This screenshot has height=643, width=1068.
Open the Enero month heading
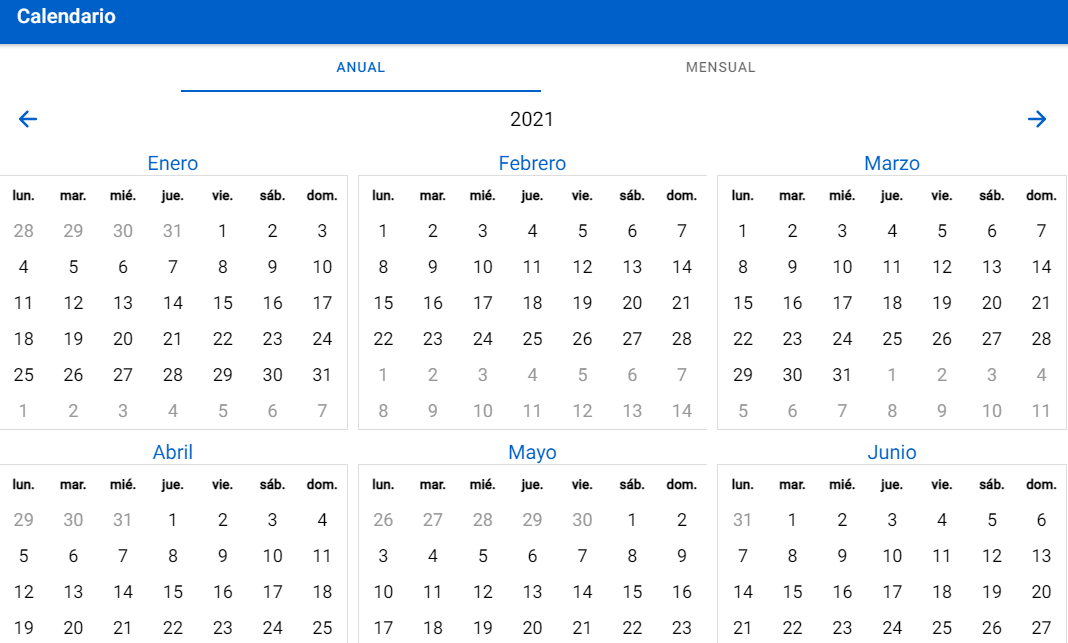(x=173, y=163)
